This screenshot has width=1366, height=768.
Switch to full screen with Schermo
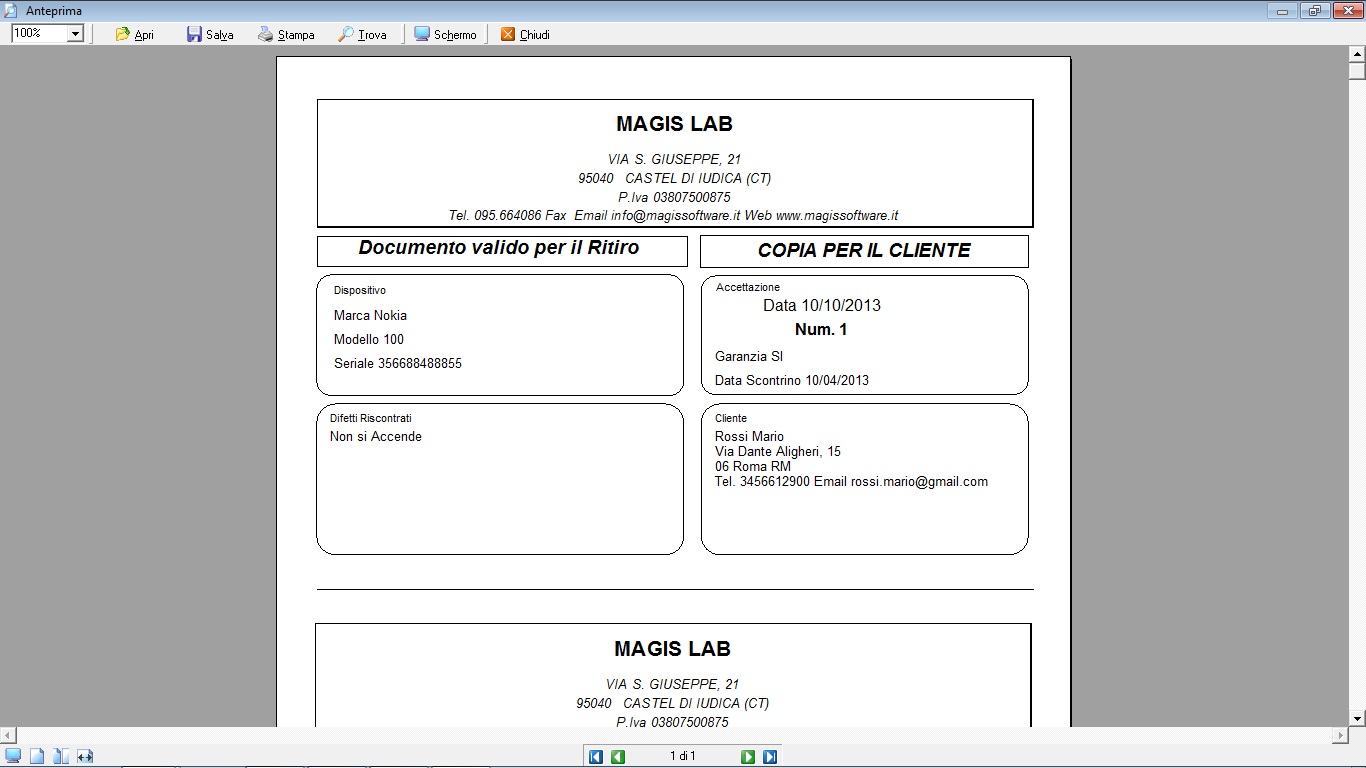445,34
